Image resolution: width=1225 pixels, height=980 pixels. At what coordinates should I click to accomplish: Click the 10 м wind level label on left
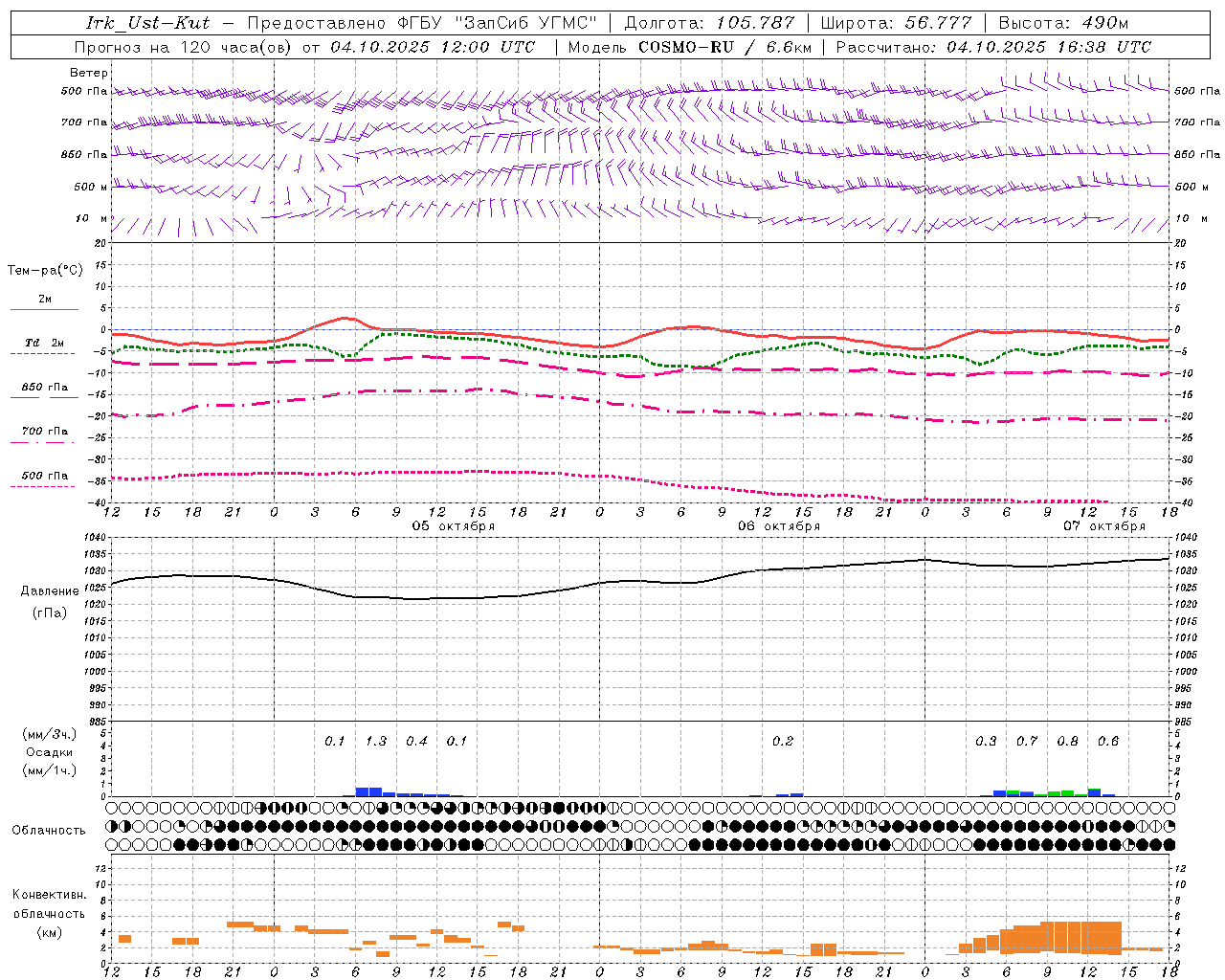(x=91, y=218)
